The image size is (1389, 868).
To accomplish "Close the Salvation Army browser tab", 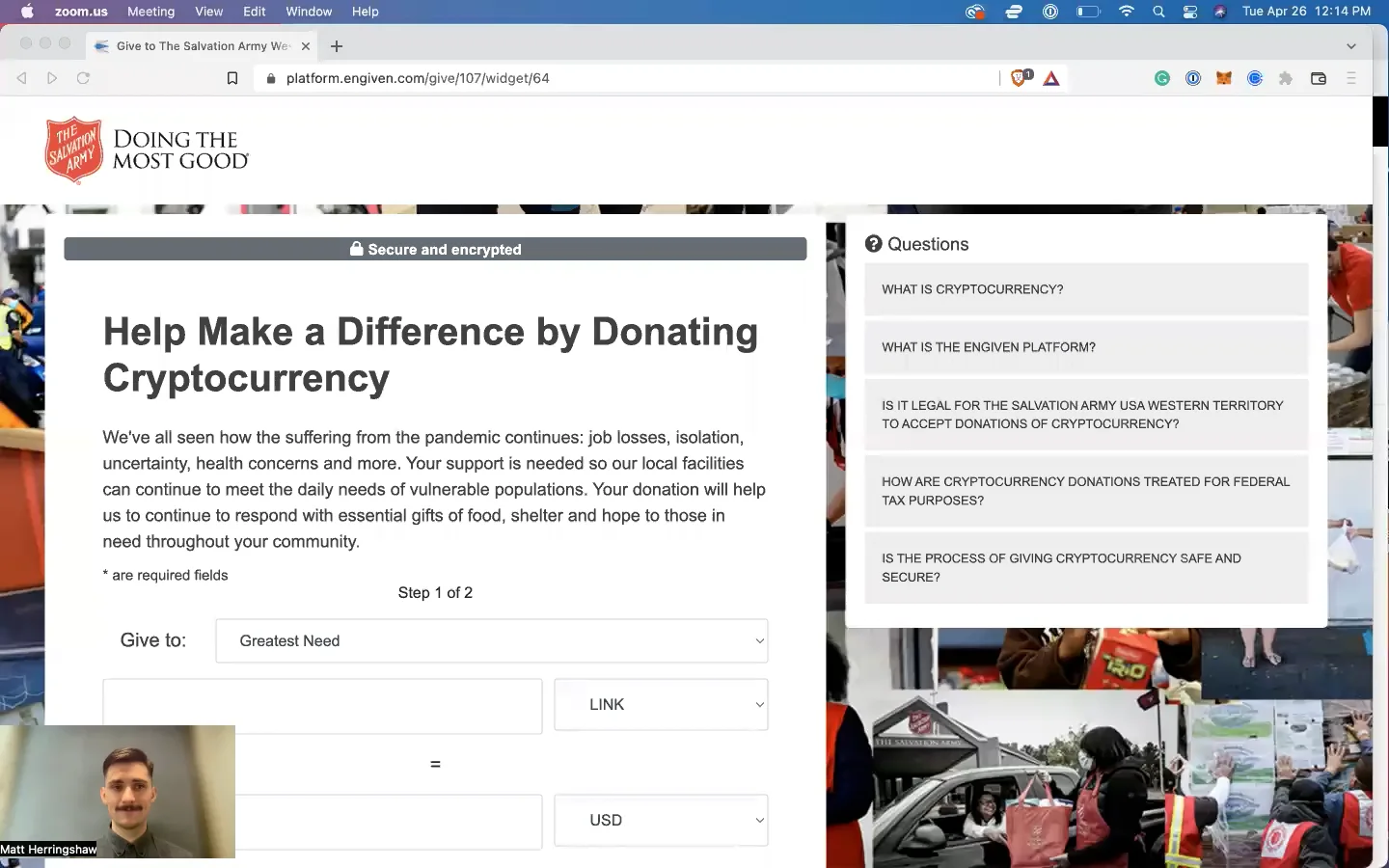I will point(306,46).
